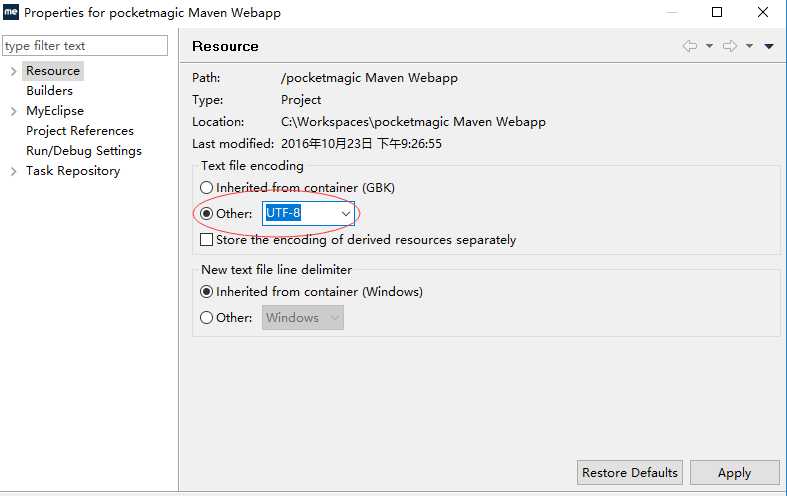
Task: Open Project References page
Action: [x=80, y=131]
